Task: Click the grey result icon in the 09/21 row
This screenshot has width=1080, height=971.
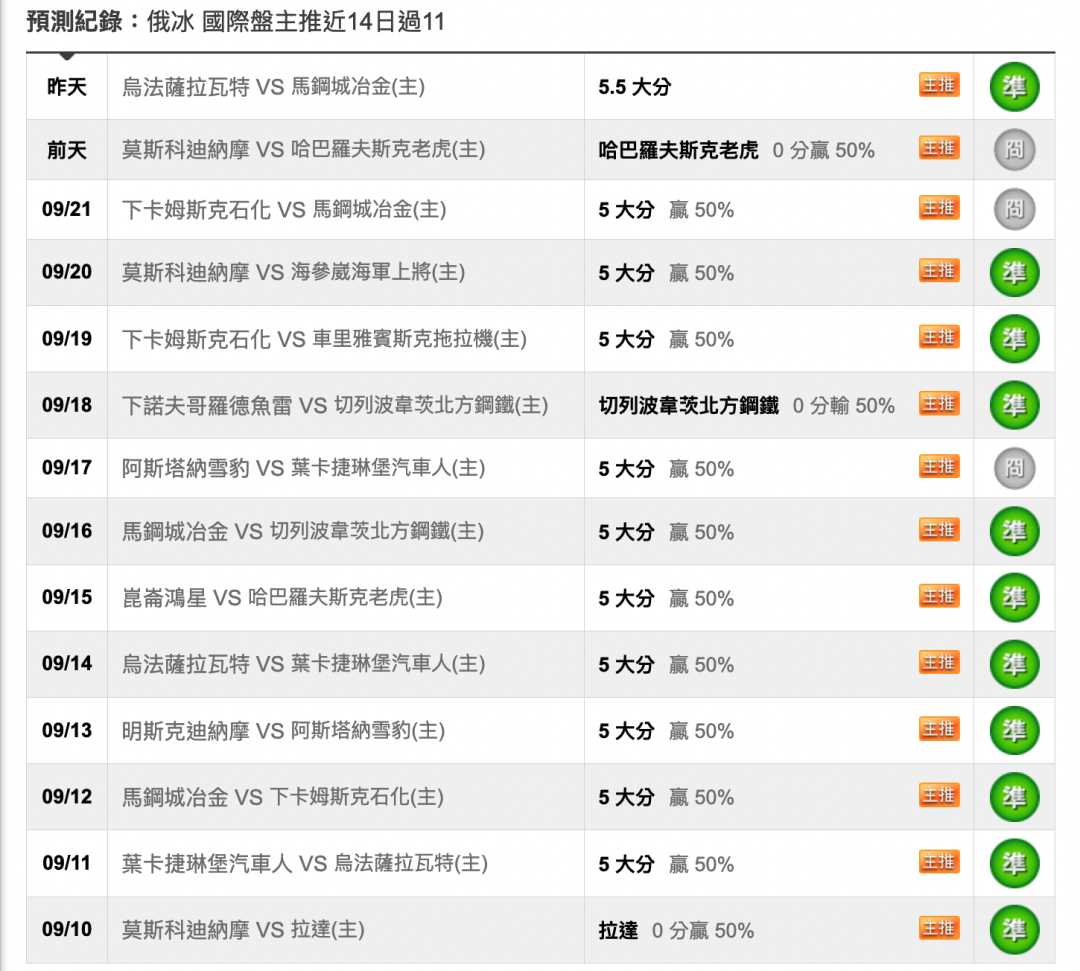Action: (1014, 209)
